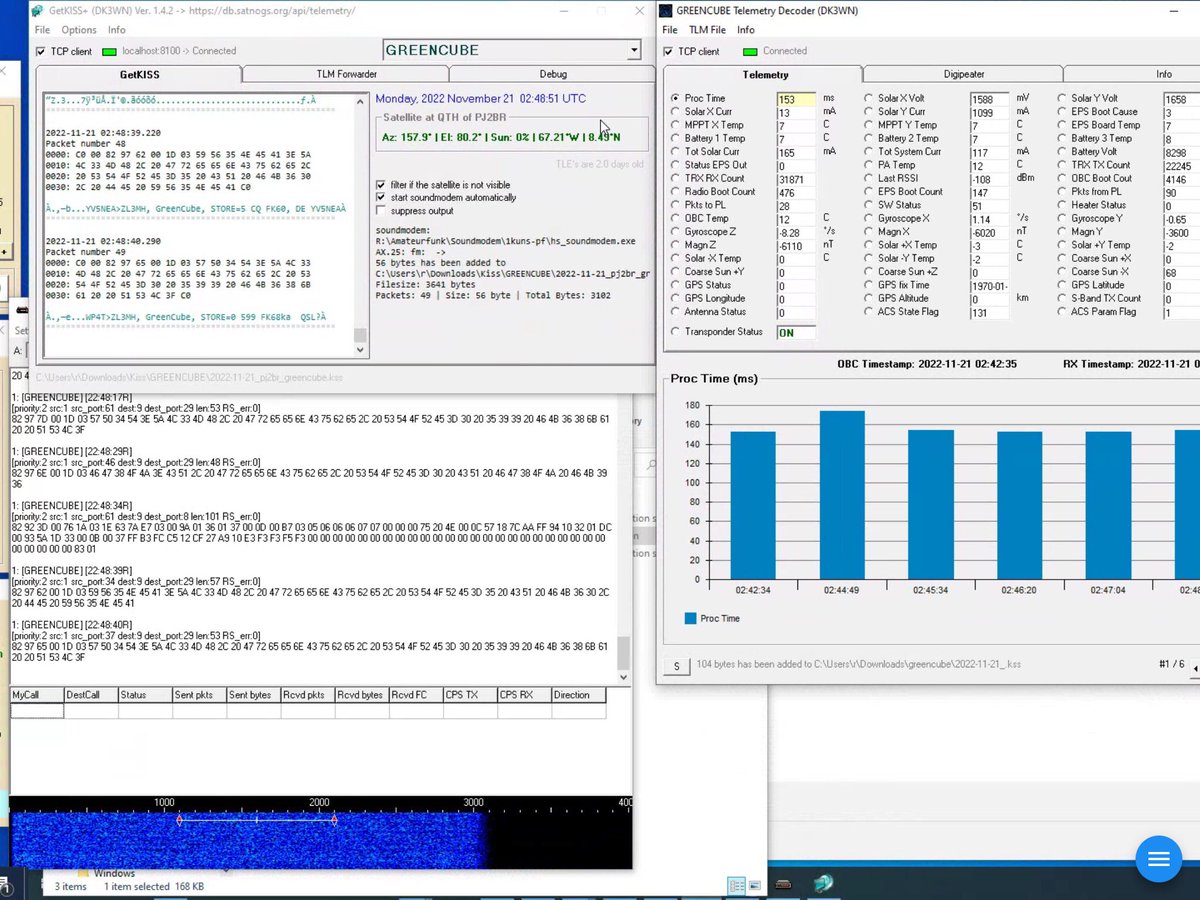1200x900 pixels.
Task: Open the GREENCUBE satellite dropdown
Action: click(x=633, y=50)
